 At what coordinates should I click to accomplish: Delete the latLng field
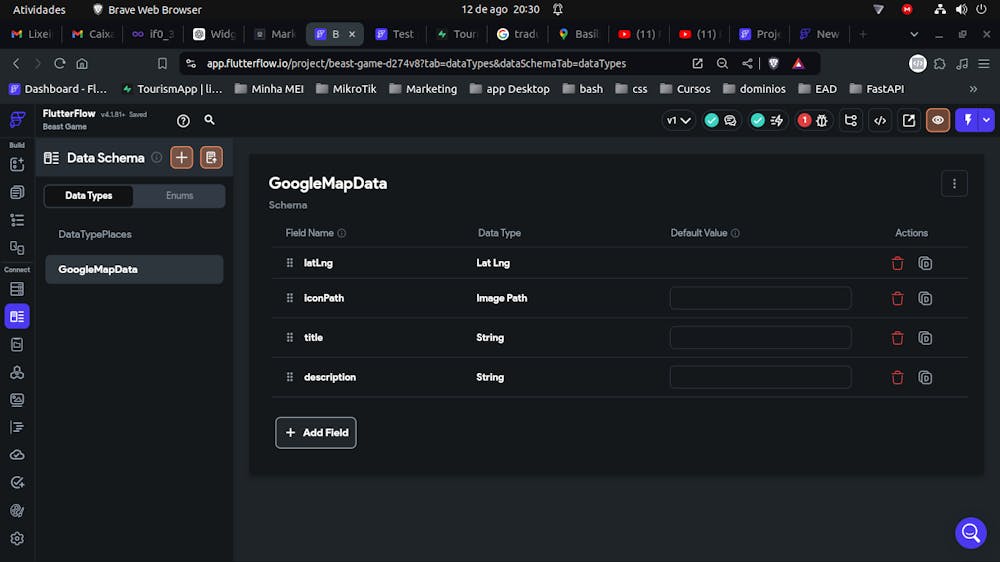point(897,263)
